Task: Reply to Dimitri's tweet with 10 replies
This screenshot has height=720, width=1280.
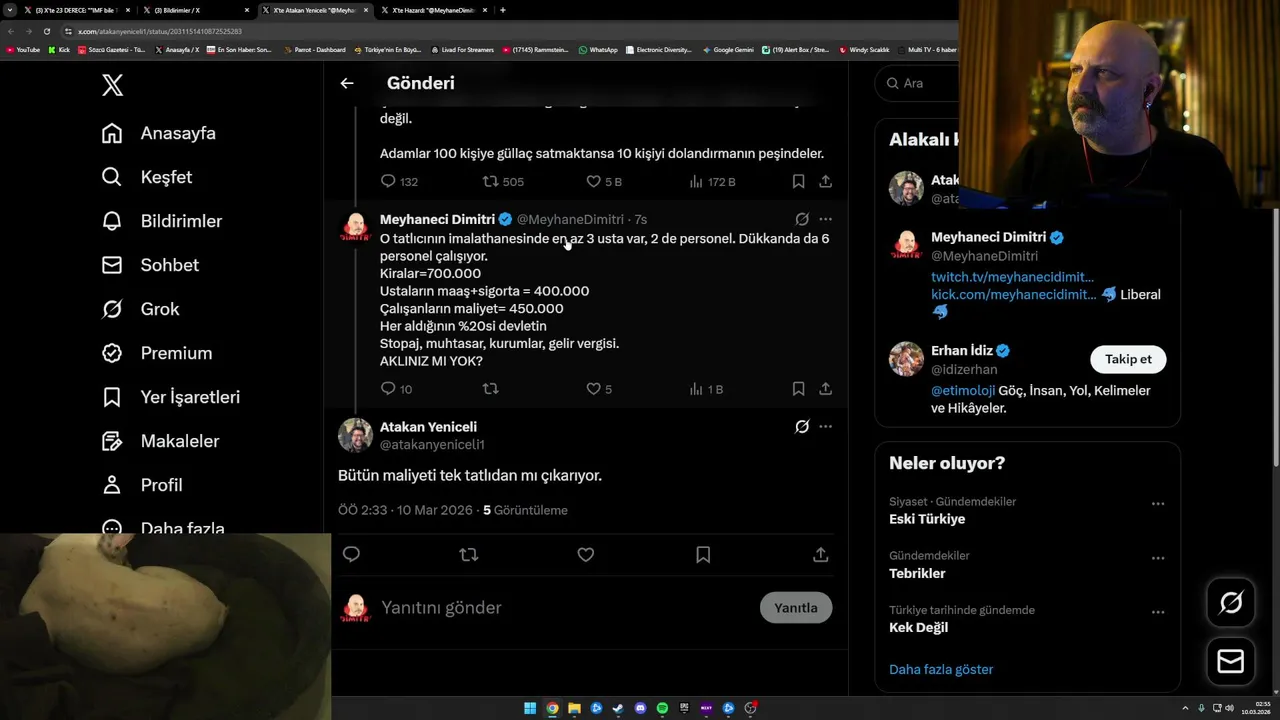Action: (396, 389)
